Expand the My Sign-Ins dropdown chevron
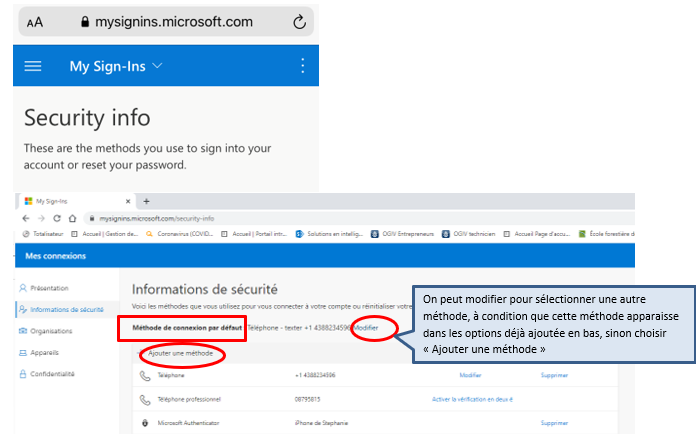 157,66
